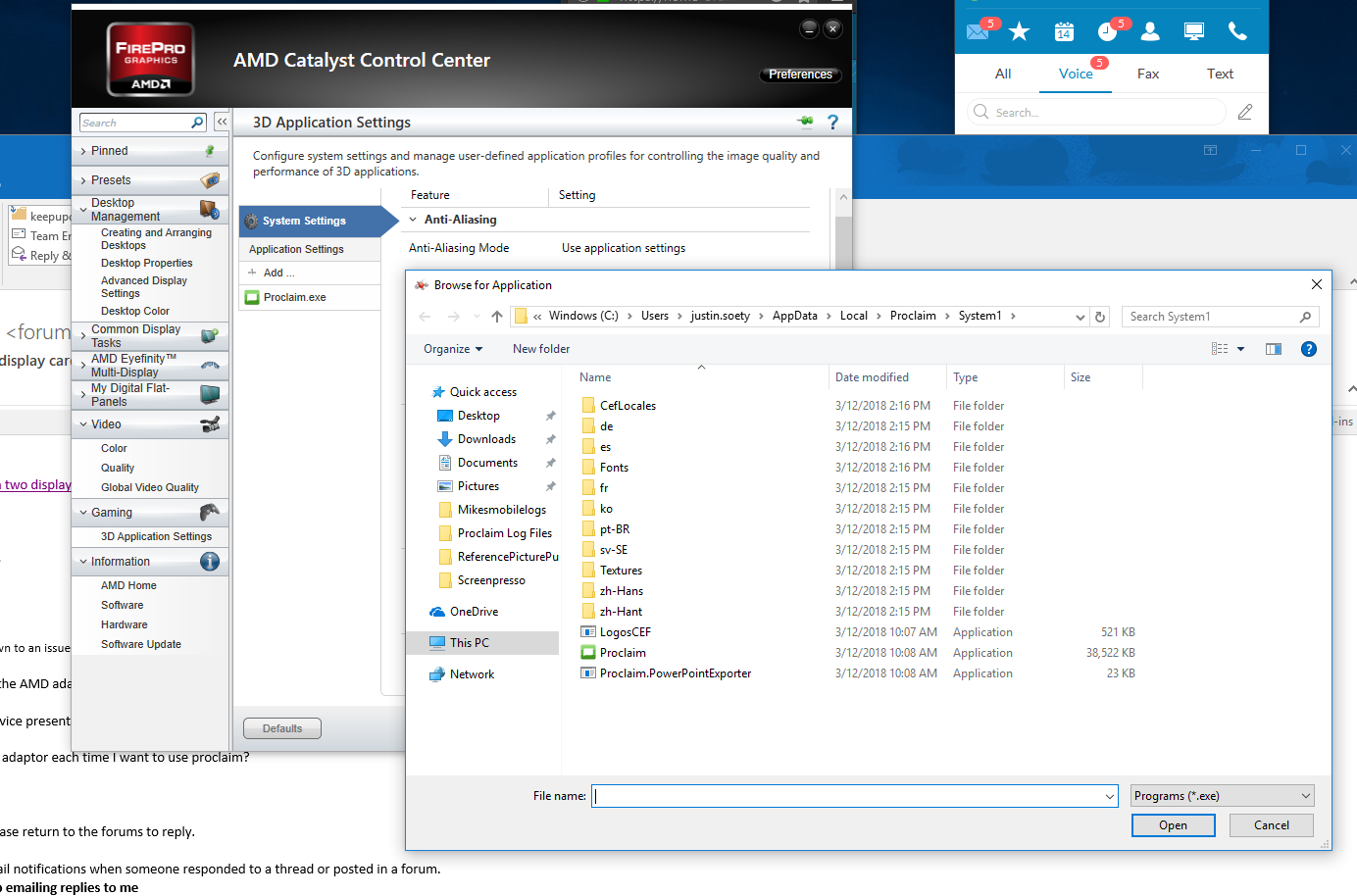Switch to the Fax tab

coord(1148,74)
